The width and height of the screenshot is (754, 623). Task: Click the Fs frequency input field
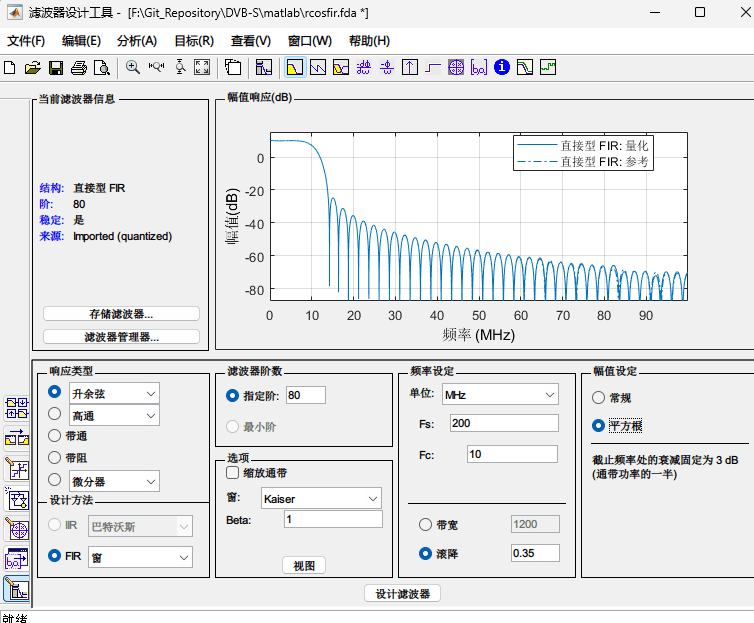pos(504,423)
